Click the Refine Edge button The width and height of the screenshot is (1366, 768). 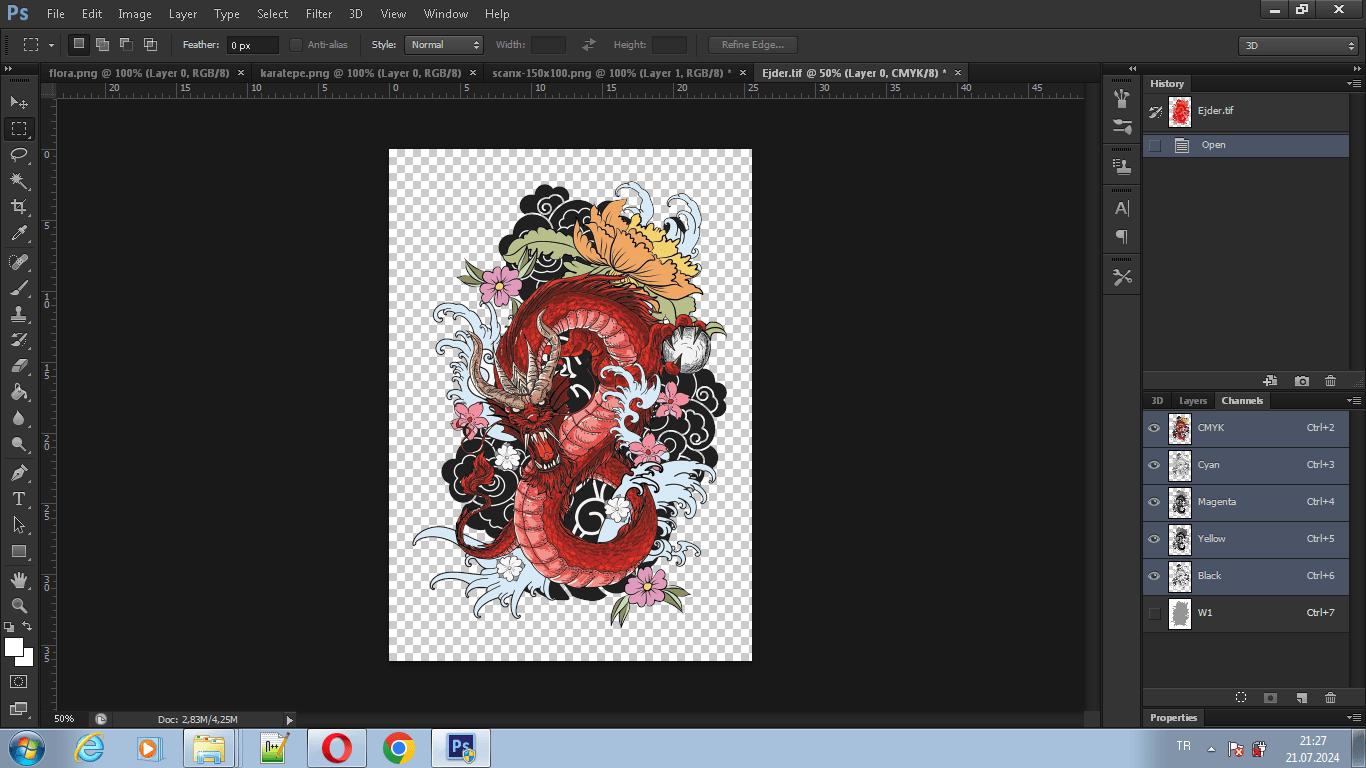click(752, 45)
